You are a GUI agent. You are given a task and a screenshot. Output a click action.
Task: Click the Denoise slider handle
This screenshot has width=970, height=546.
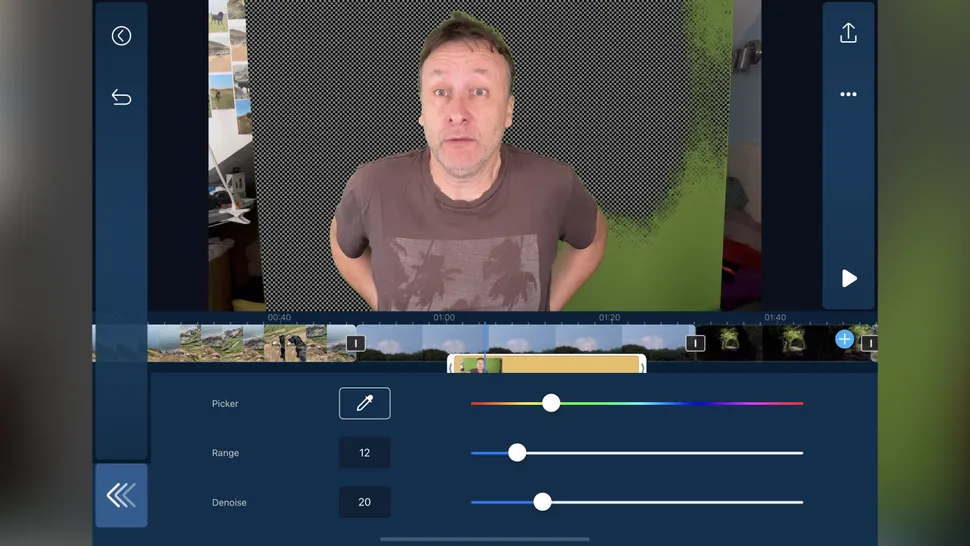(x=542, y=502)
